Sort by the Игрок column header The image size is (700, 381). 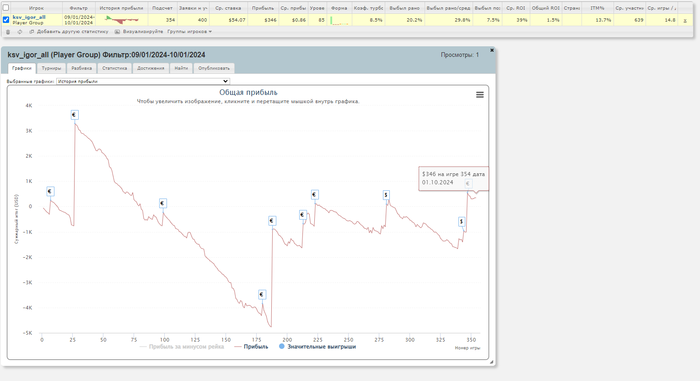(36, 8)
